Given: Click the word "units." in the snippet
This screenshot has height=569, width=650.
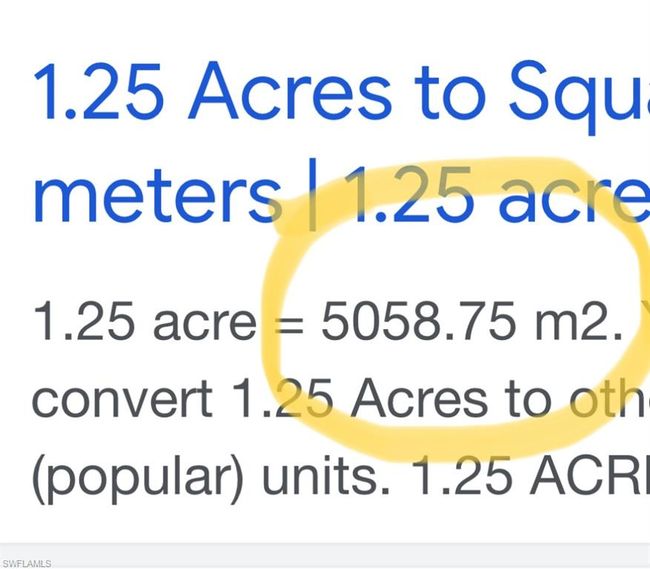Looking at the screenshot, I should tap(326, 475).
